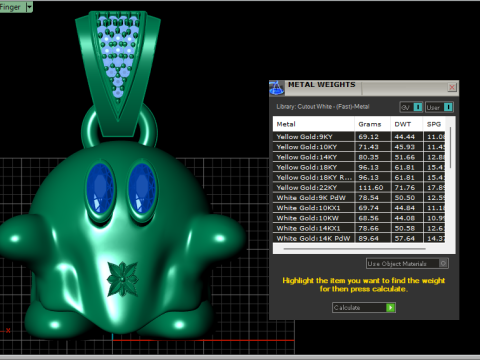Select the left blue gemstone eye
The height and width of the screenshot is (360, 480).
pos(100,189)
